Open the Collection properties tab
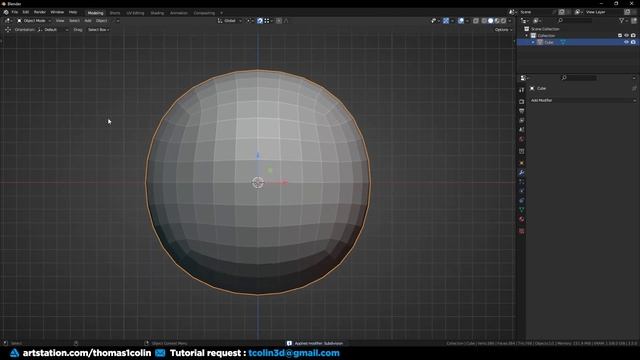The image size is (640, 360). coord(522,151)
